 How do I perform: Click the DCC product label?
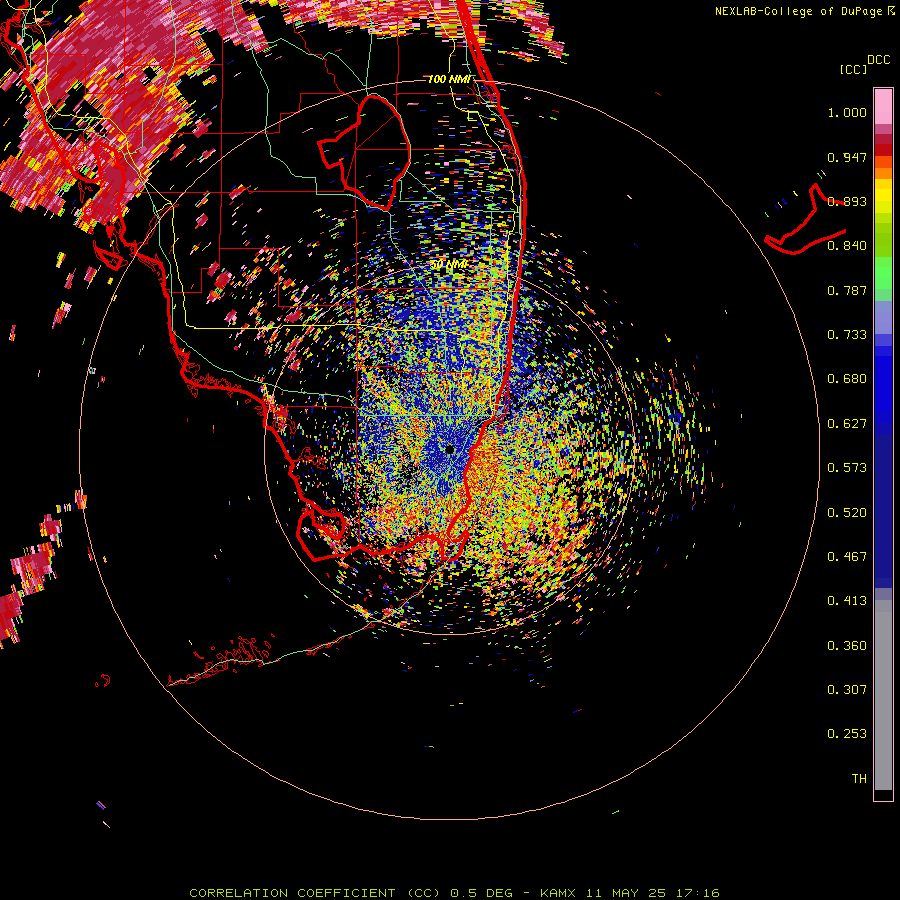tap(879, 60)
